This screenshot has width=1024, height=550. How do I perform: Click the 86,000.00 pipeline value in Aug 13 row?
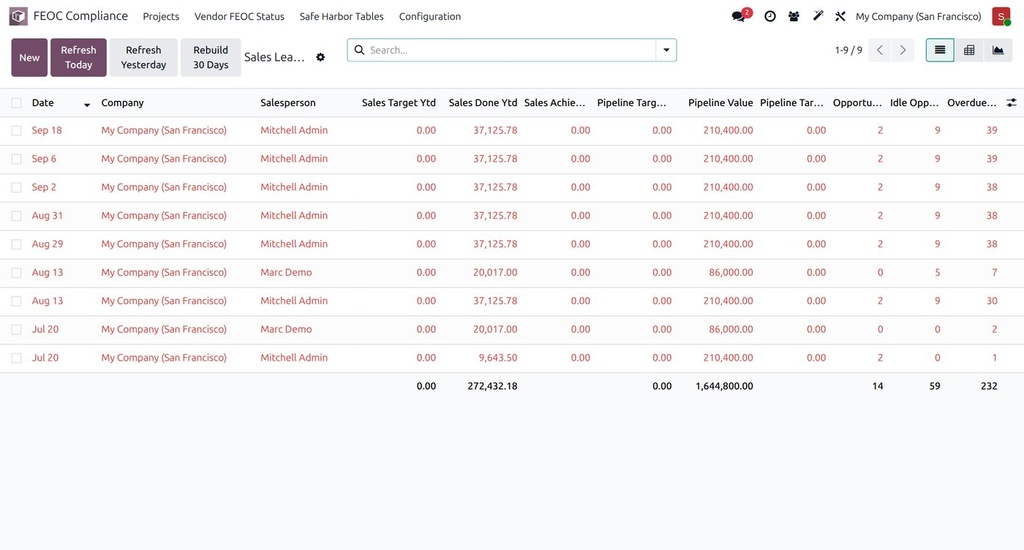(x=731, y=272)
